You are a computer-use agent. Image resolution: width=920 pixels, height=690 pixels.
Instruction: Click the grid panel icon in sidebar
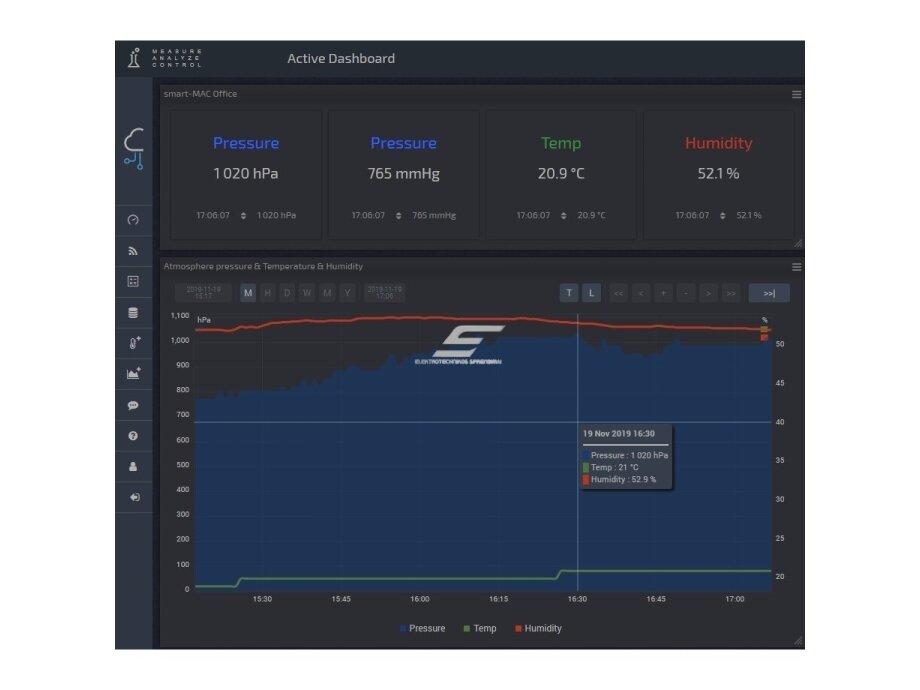pyautogui.click(x=133, y=282)
